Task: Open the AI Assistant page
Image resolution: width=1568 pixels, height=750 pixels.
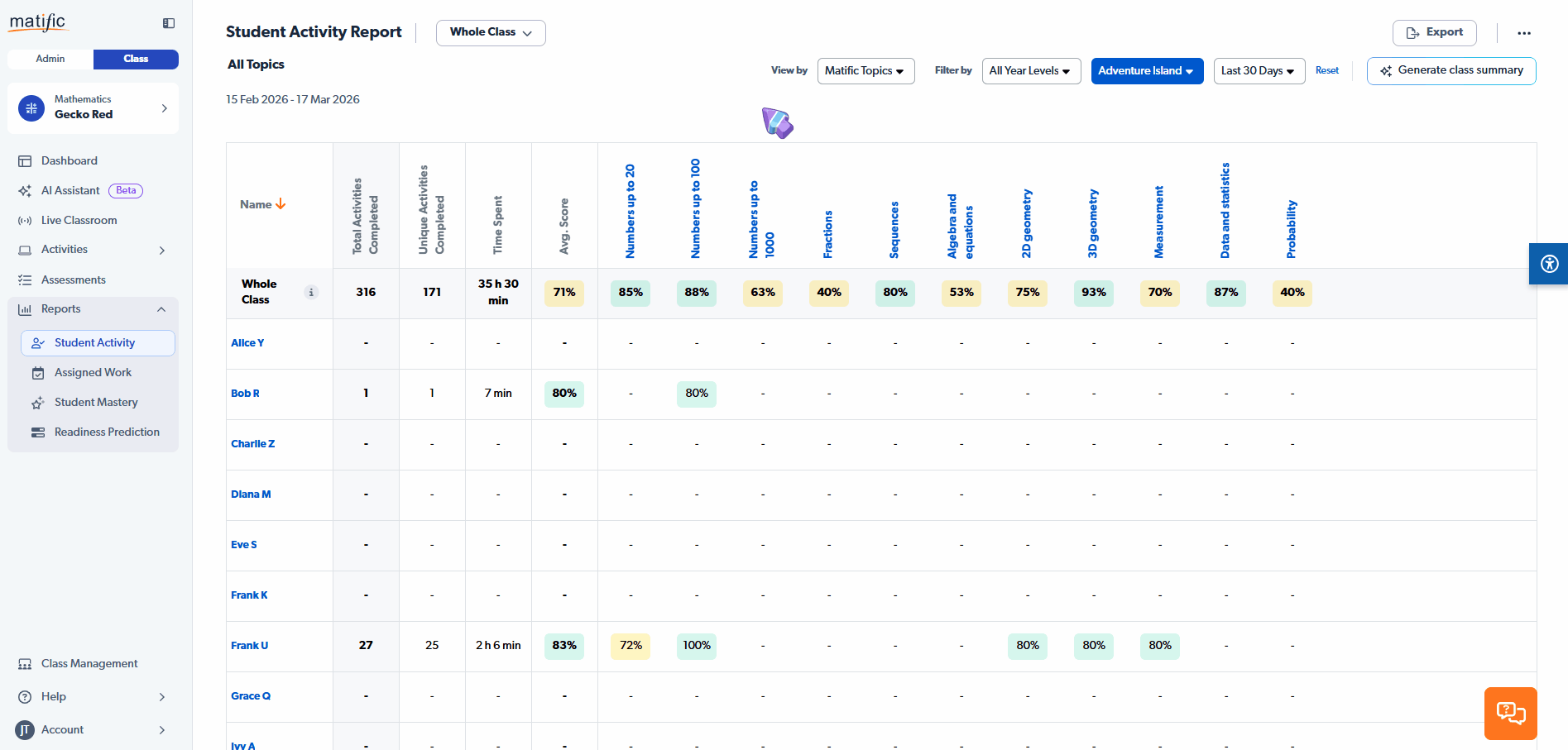Action: [70, 190]
